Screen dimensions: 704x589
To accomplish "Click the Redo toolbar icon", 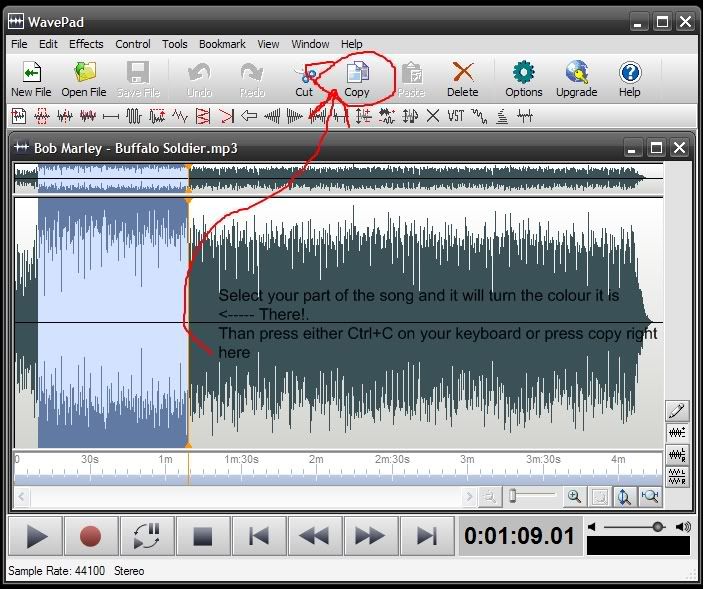I will pyautogui.click(x=252, y=72).
